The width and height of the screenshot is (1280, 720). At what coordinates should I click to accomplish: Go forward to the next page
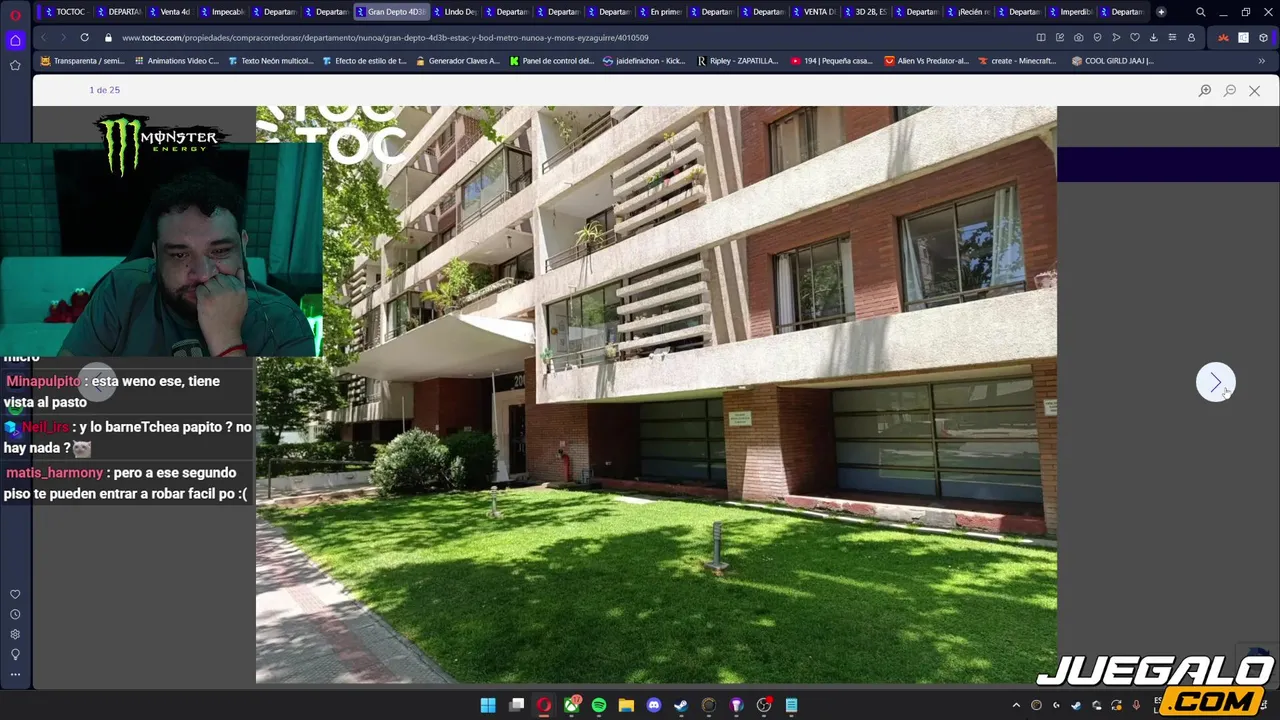[x=62, y=38]
